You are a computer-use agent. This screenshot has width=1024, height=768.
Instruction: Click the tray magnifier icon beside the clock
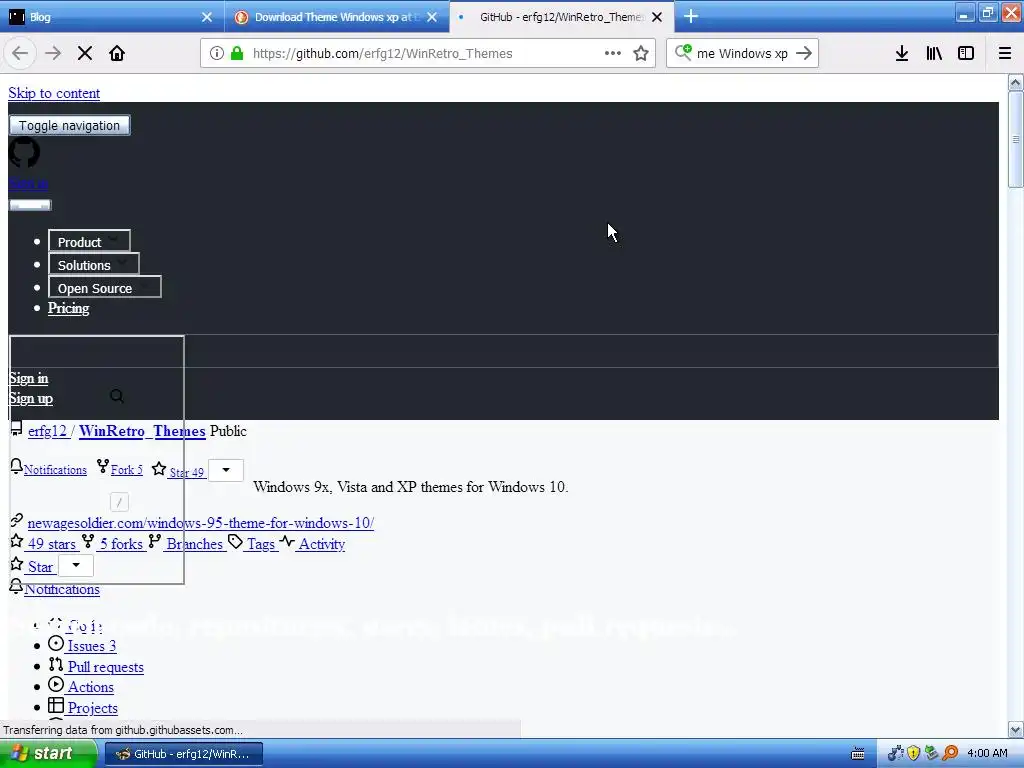click(950, 753)
